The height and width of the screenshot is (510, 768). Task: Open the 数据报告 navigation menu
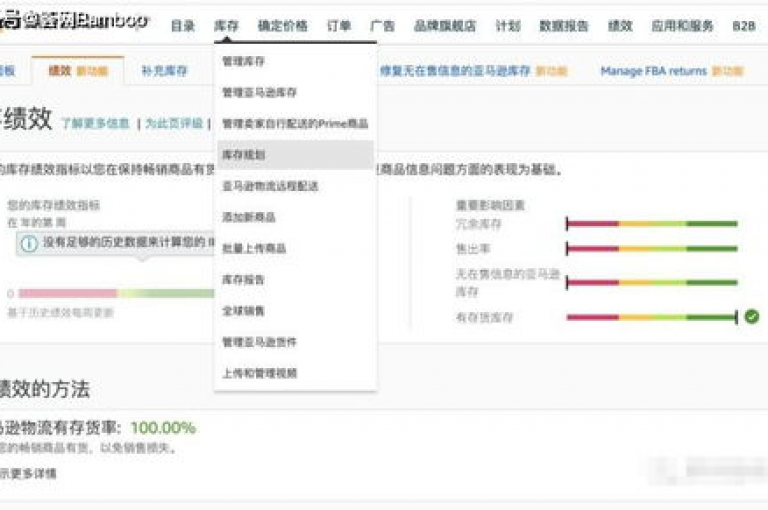pos(564,25)
